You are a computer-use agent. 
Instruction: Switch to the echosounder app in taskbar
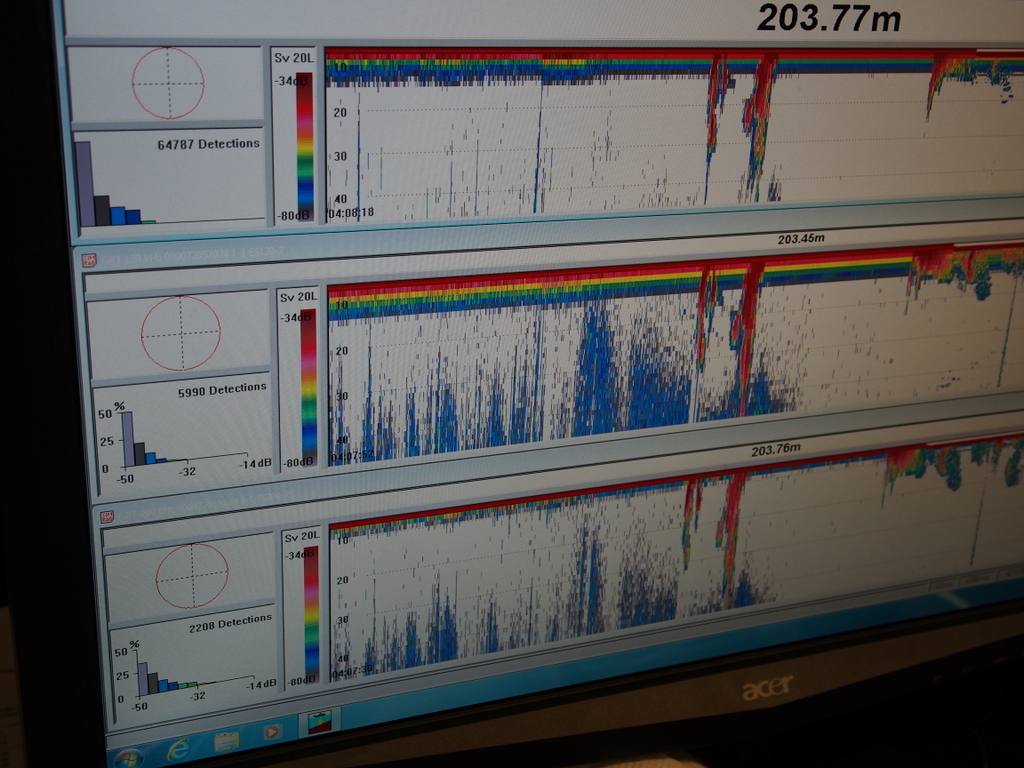320,722
